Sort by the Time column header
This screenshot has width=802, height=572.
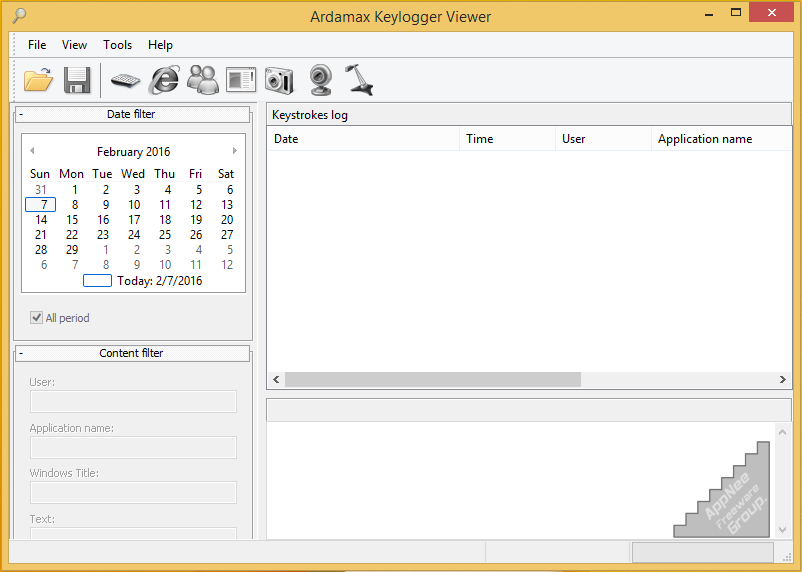click(507, 139)
